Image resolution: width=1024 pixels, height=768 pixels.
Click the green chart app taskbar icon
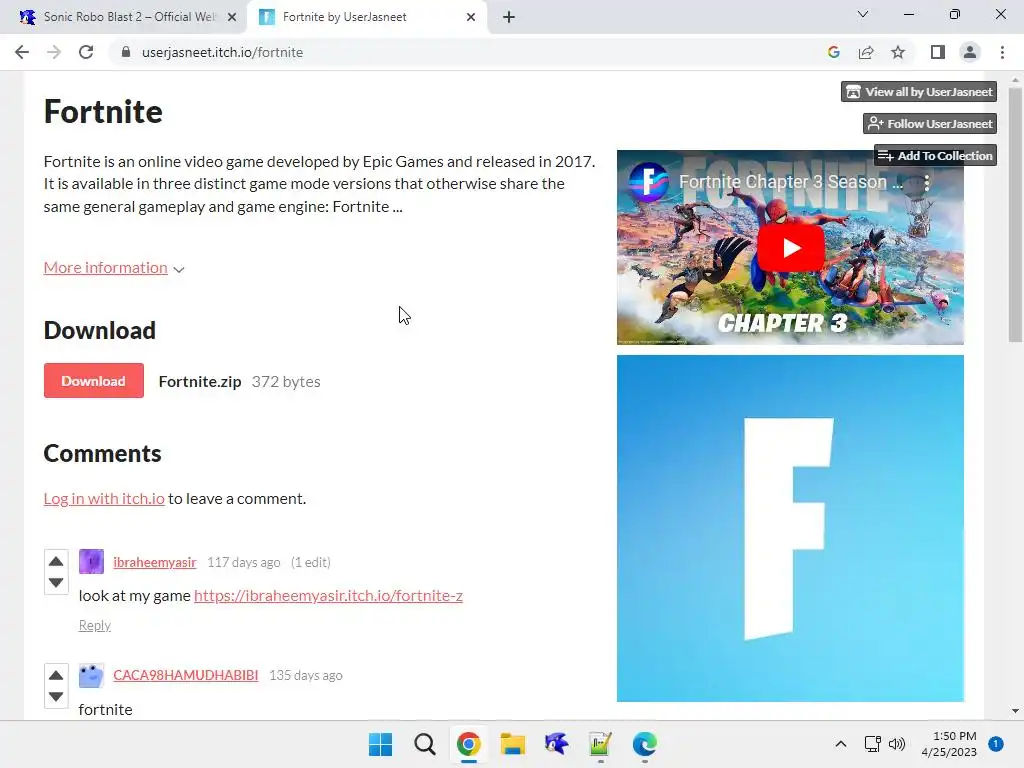600,744
